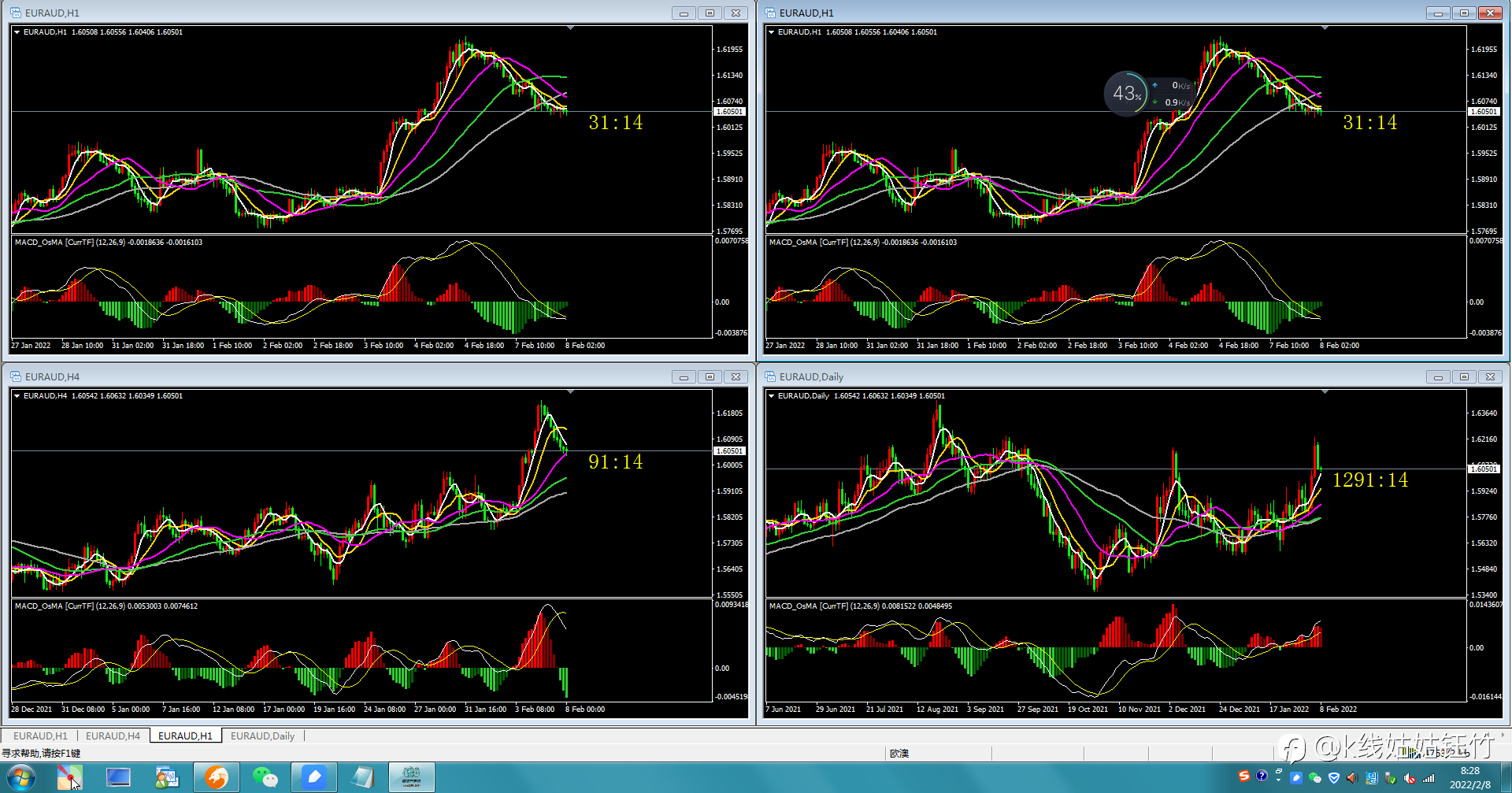1512x793 pixels.
Task: Switch to the EURAUD,H4 chart tab
Action: point(113,736)
